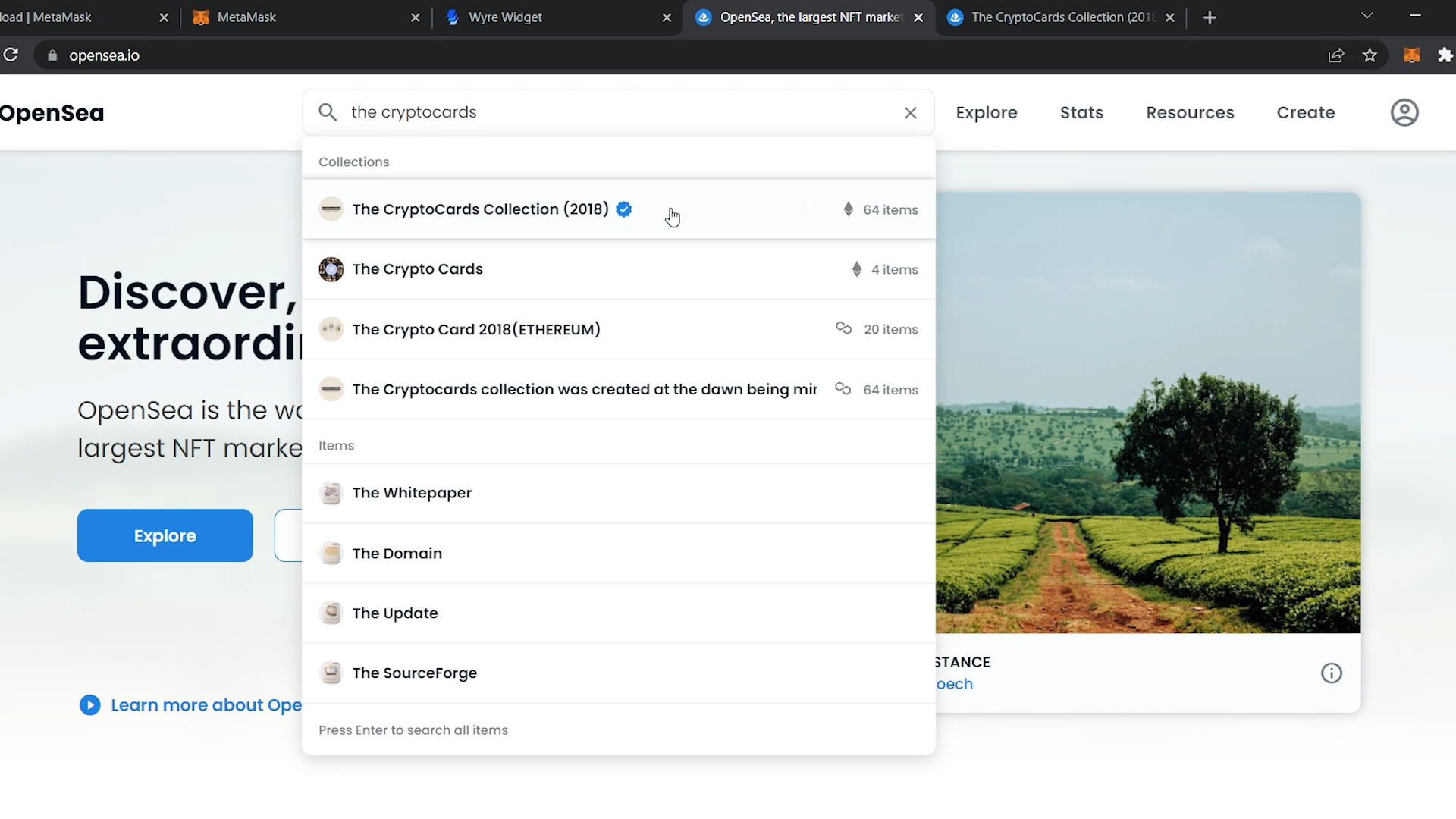
Task: Click the 'Items' section heading
Action: pyautogui.click(x=337, y=446)
